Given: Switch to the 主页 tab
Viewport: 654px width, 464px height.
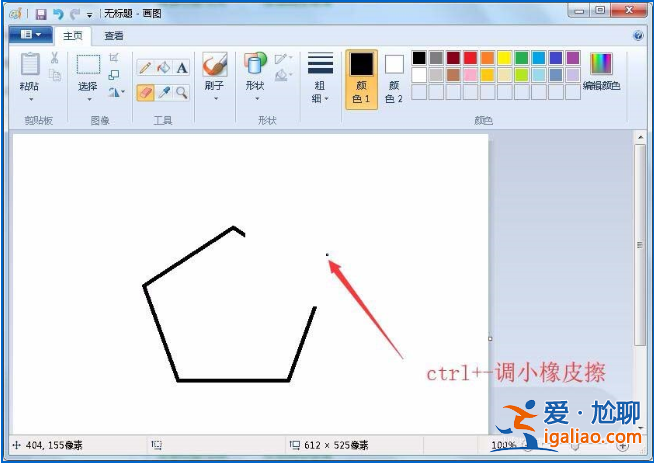Looking at the screenshot, I should coord(73,36).
